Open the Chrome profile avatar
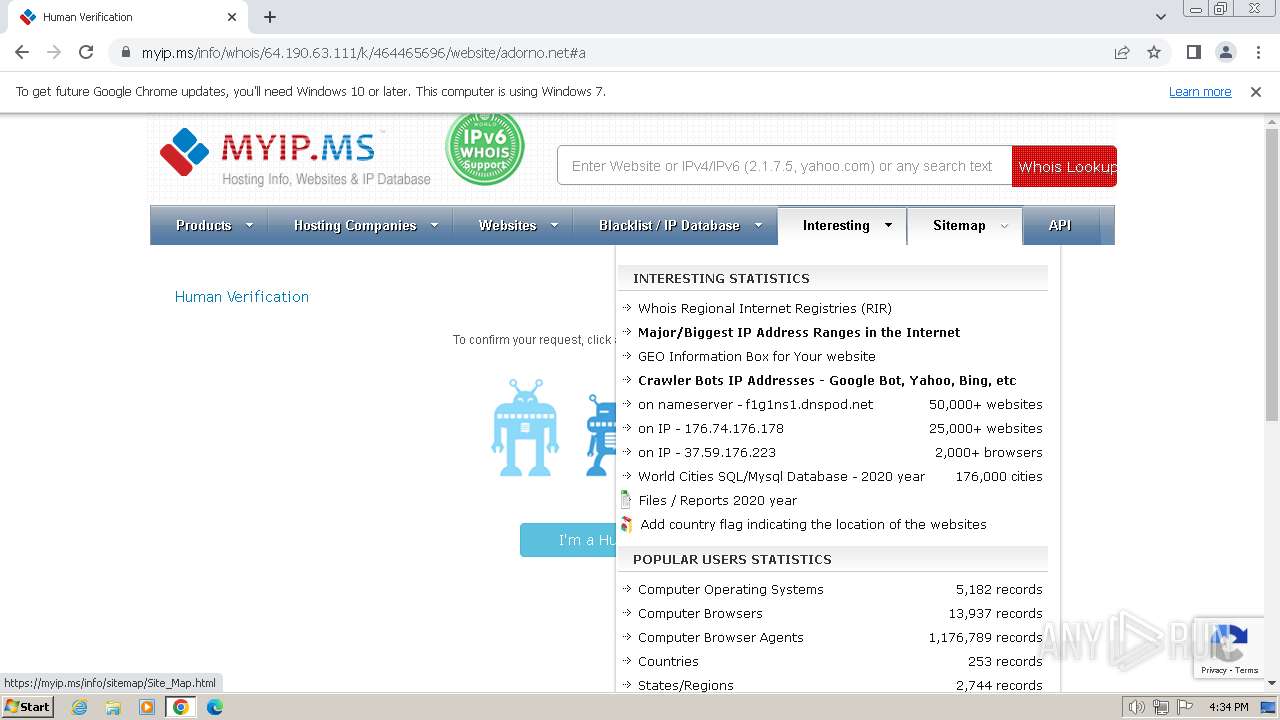The width and height of the screenshot is (1280, 720). tap(1225, 52)
